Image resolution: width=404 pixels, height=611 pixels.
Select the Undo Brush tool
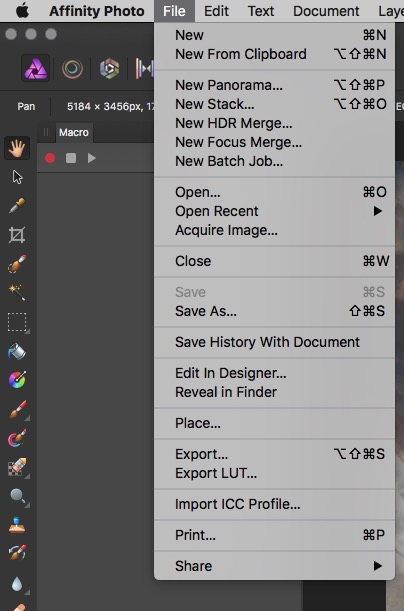click(17, 553)
